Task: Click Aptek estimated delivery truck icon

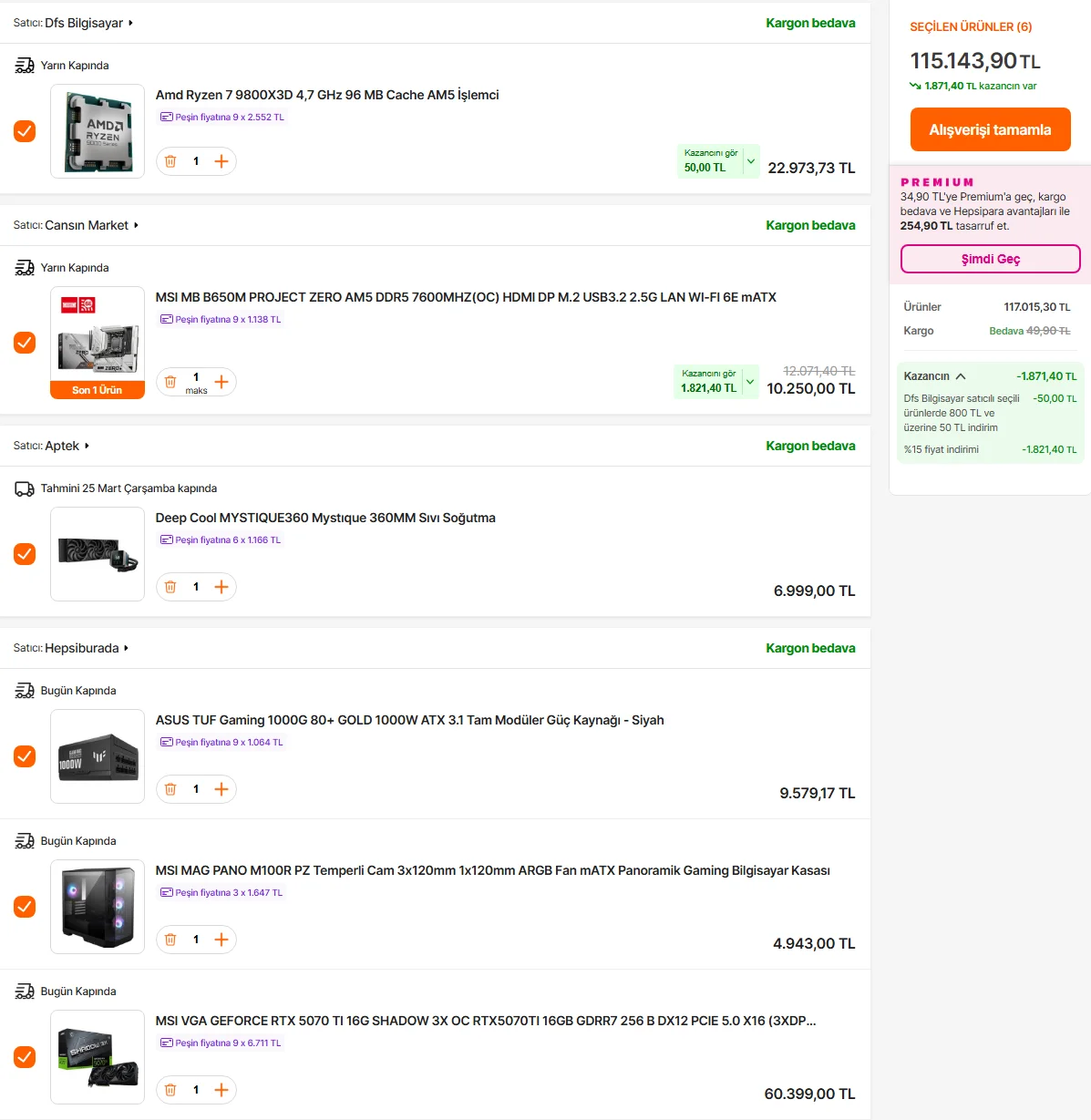Action: (x=25, y=489)
